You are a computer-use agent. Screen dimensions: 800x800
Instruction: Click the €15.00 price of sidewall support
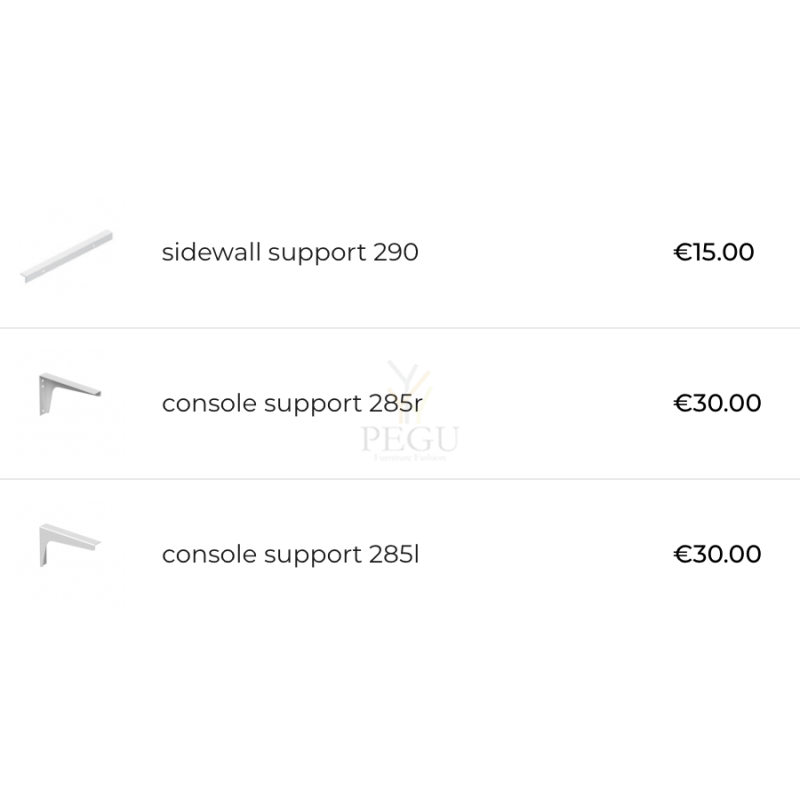(x=713, y=252)
